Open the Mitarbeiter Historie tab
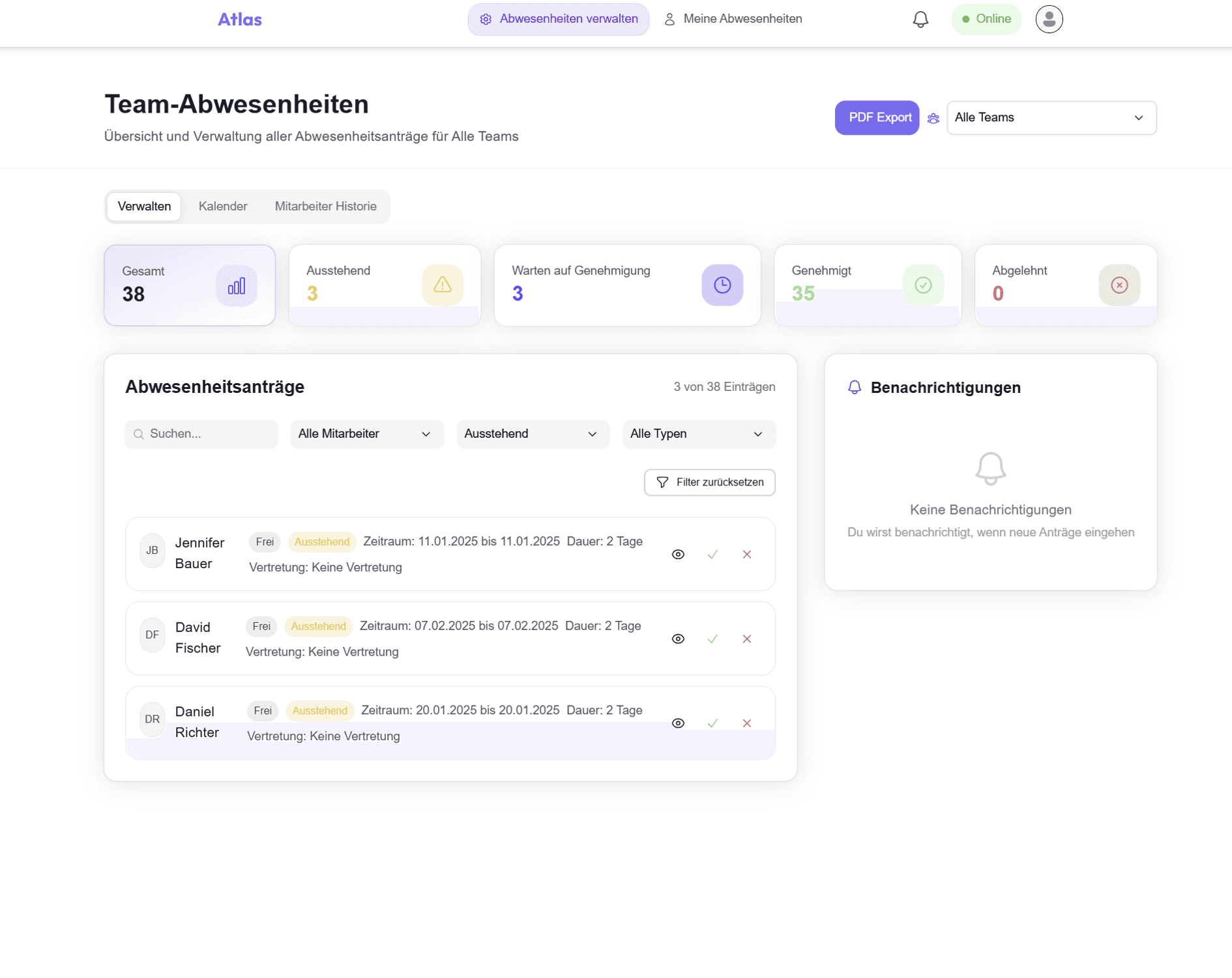Viewport: 1232px width, 978px height. [325, 207]
